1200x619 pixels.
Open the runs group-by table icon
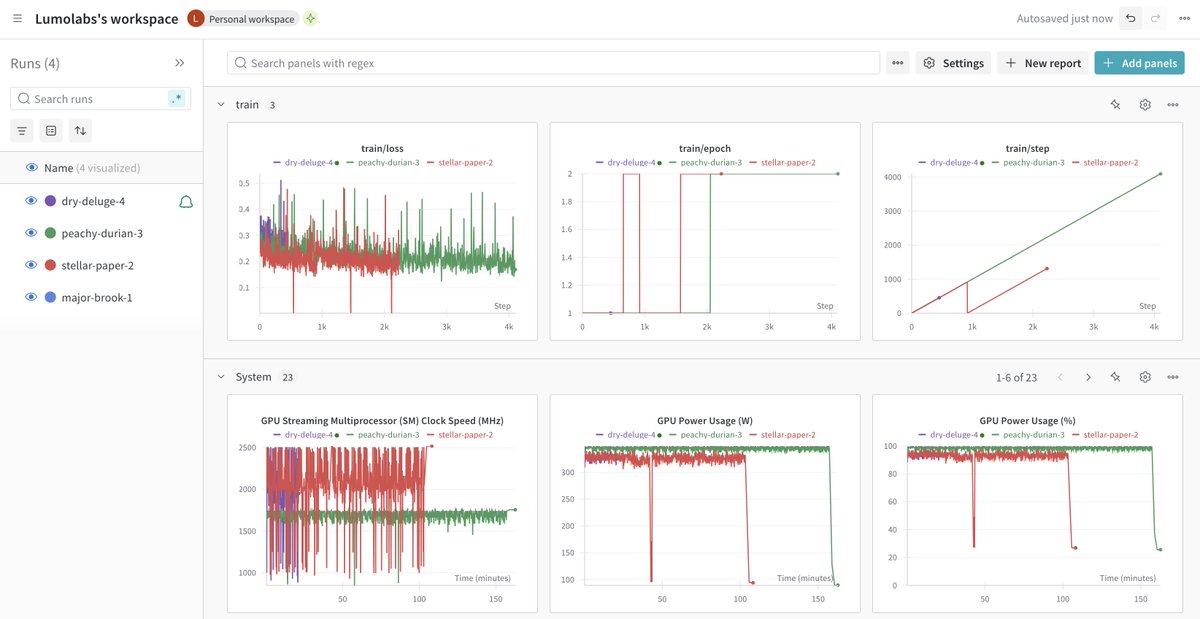tap(51, 130)
